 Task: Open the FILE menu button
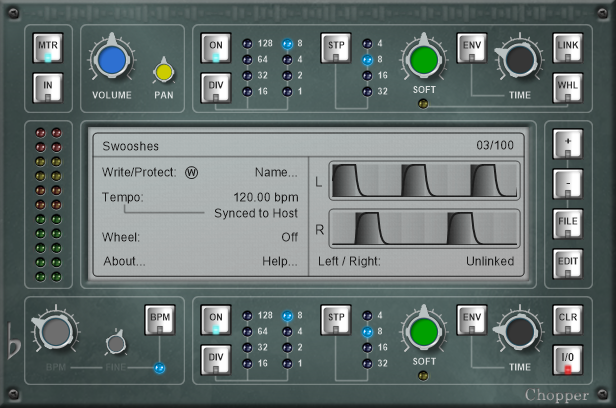pyautogui.click(x=567, y=222)
